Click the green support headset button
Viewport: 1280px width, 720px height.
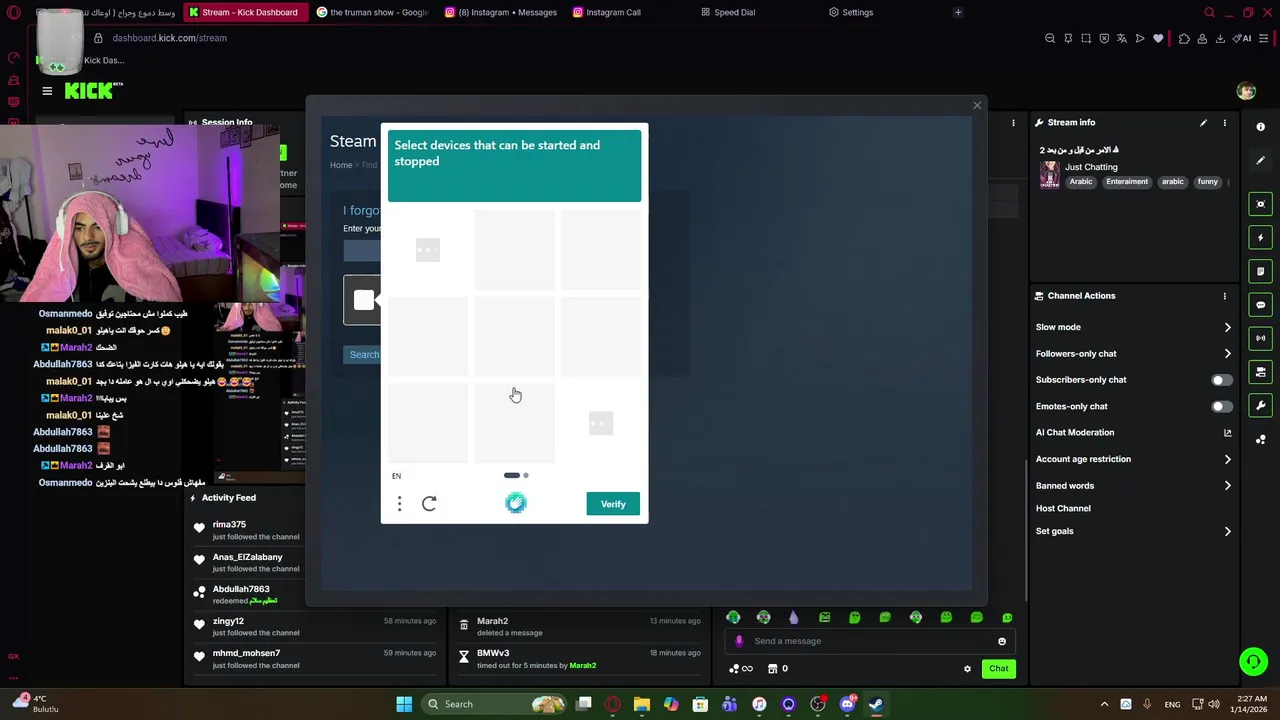tap(1253, 662)
